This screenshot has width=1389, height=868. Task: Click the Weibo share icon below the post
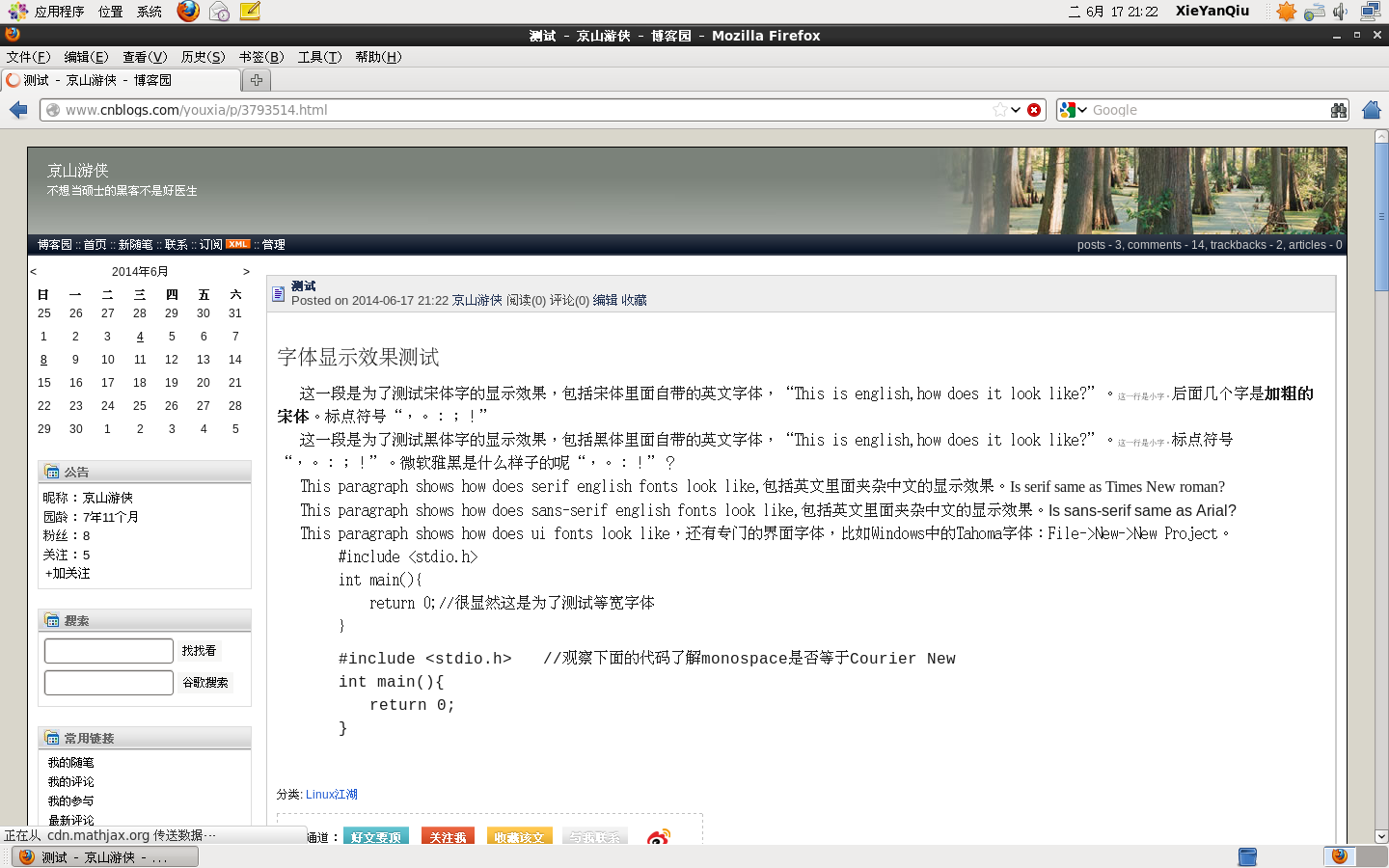point(659,837)
